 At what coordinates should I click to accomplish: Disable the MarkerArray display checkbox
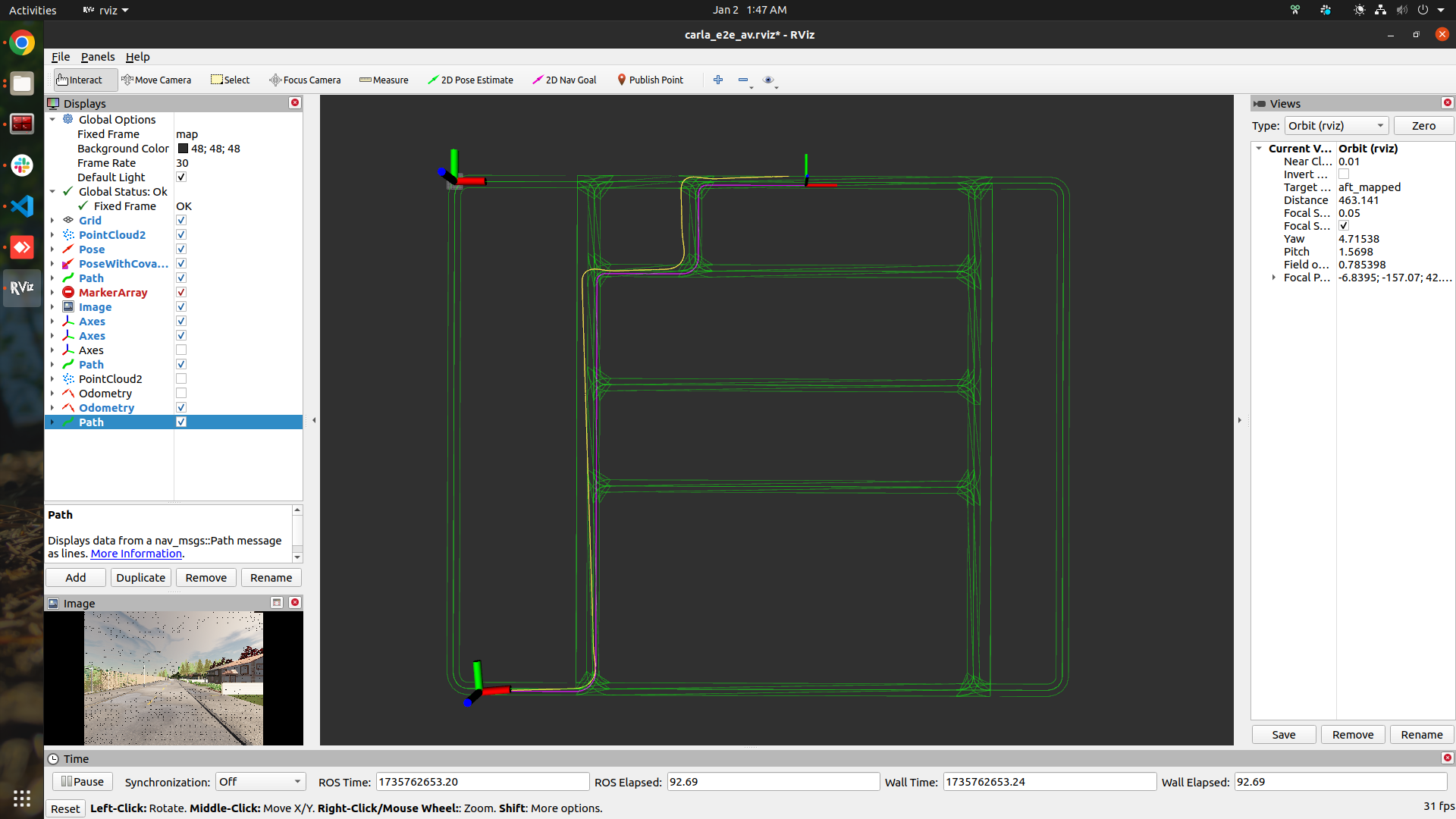tap(181, 293)
